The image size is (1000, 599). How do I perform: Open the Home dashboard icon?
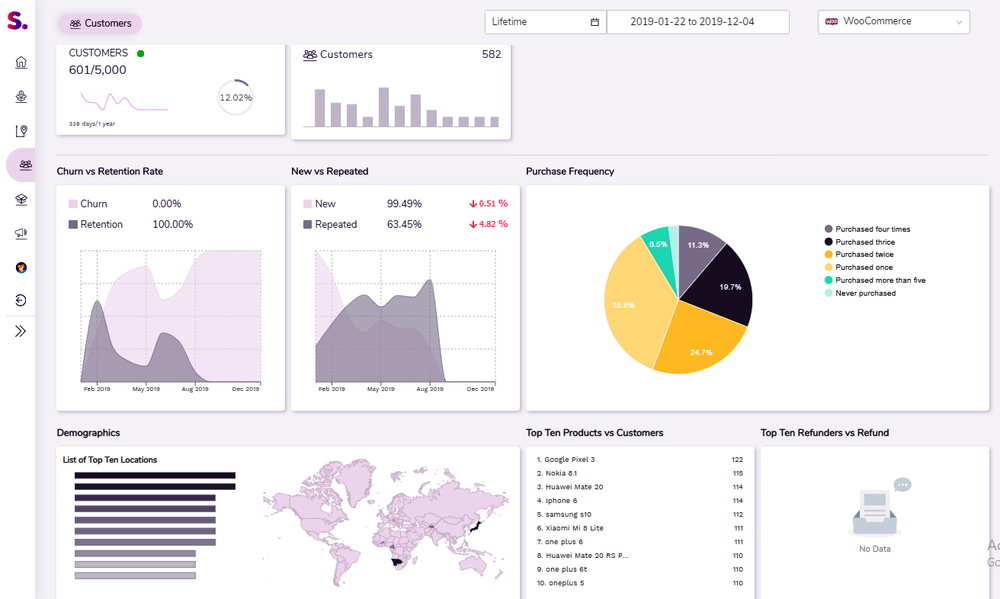tap(20, 62)
